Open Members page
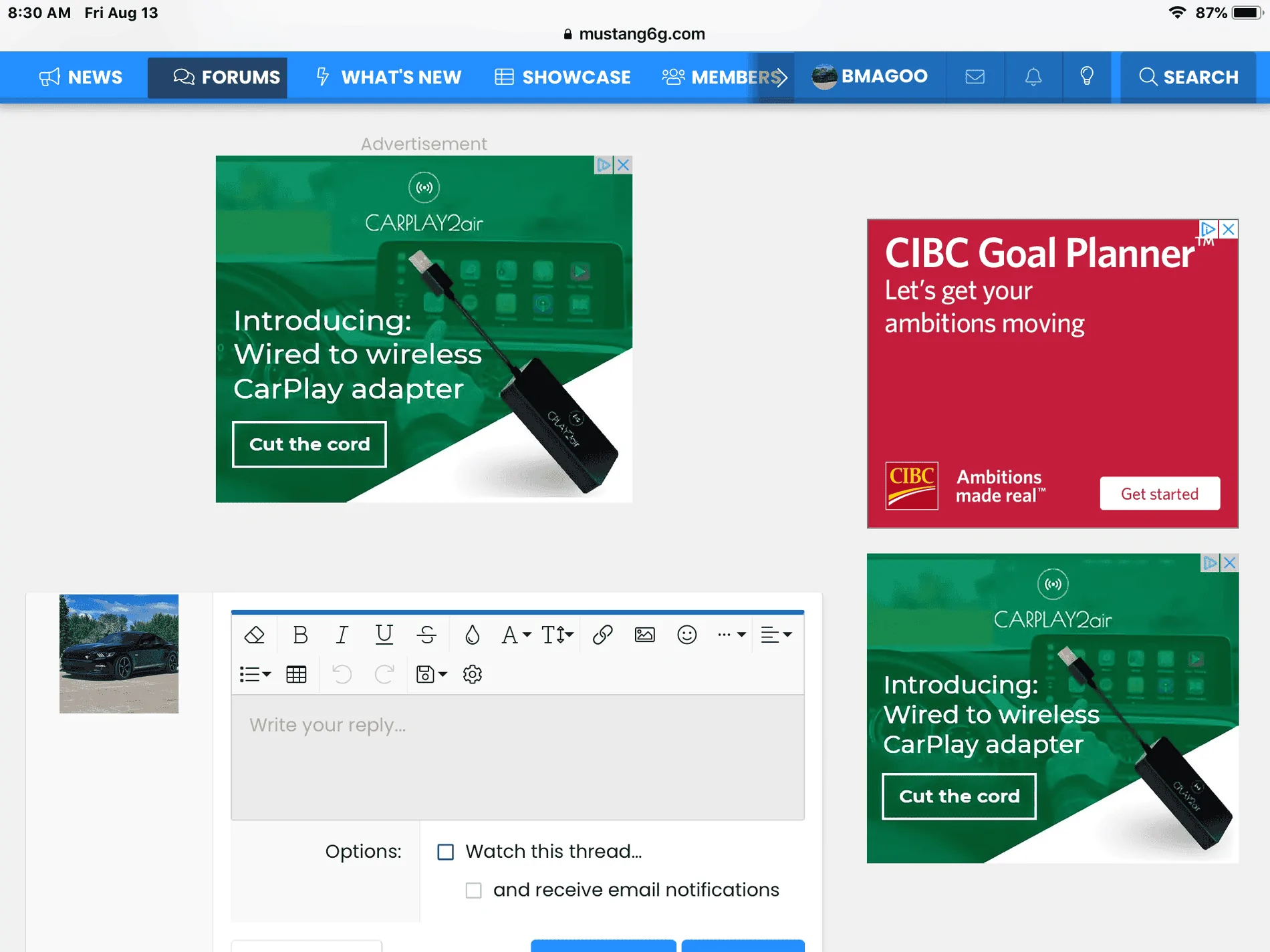 722,77
